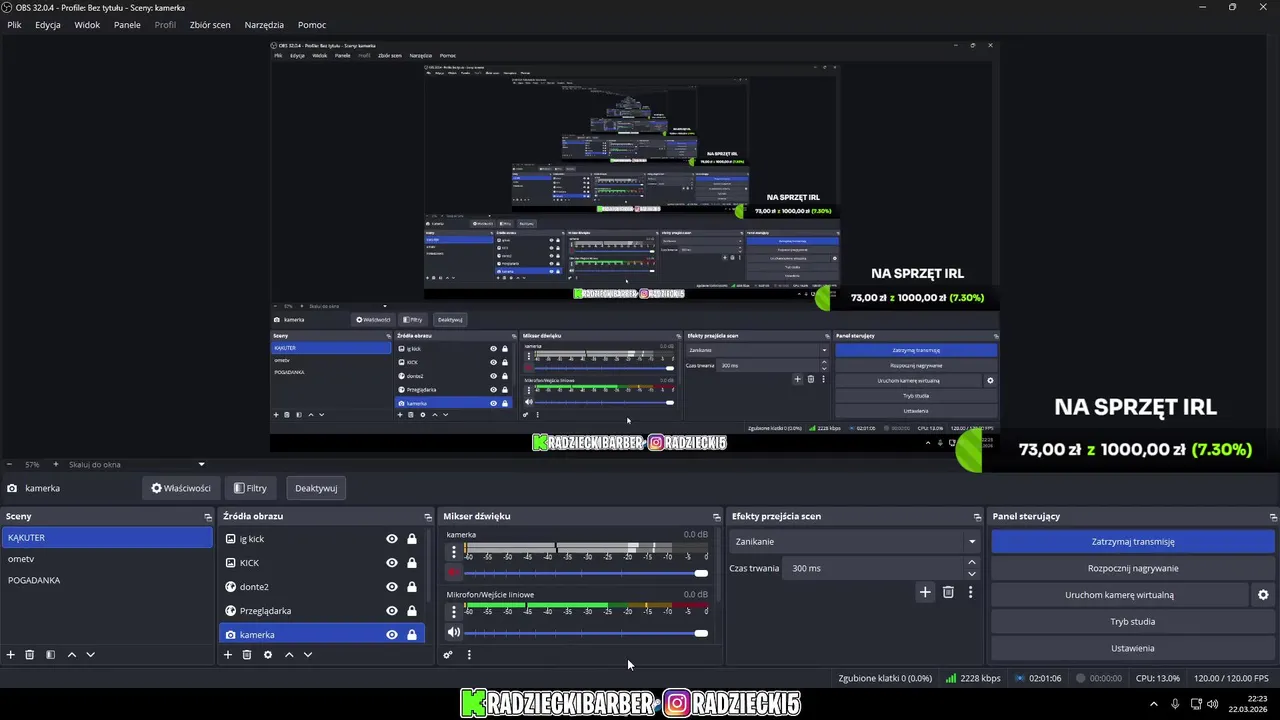Remove selected source with trash icon
Screen dimensions: 1280x720
247,655
